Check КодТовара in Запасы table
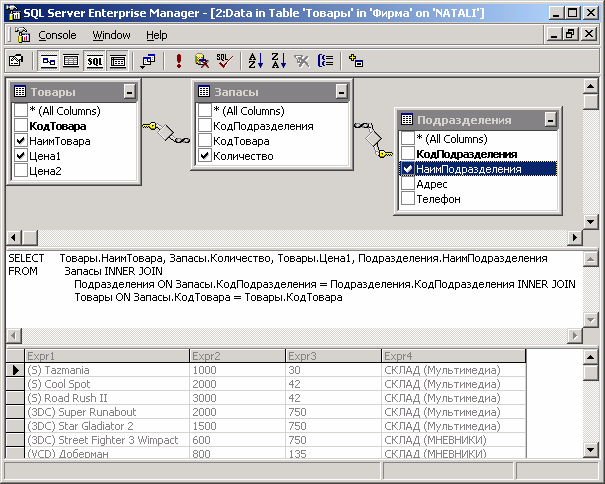The height and width of the screenshot is (484, 605). point(204,140)
